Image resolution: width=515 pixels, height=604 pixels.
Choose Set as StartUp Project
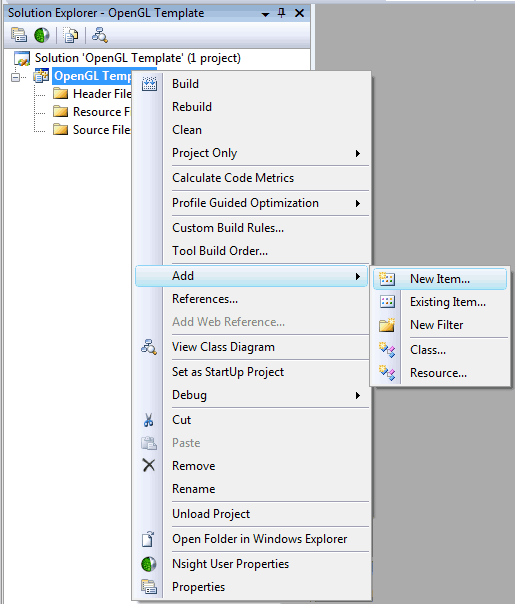coord(228,372)
